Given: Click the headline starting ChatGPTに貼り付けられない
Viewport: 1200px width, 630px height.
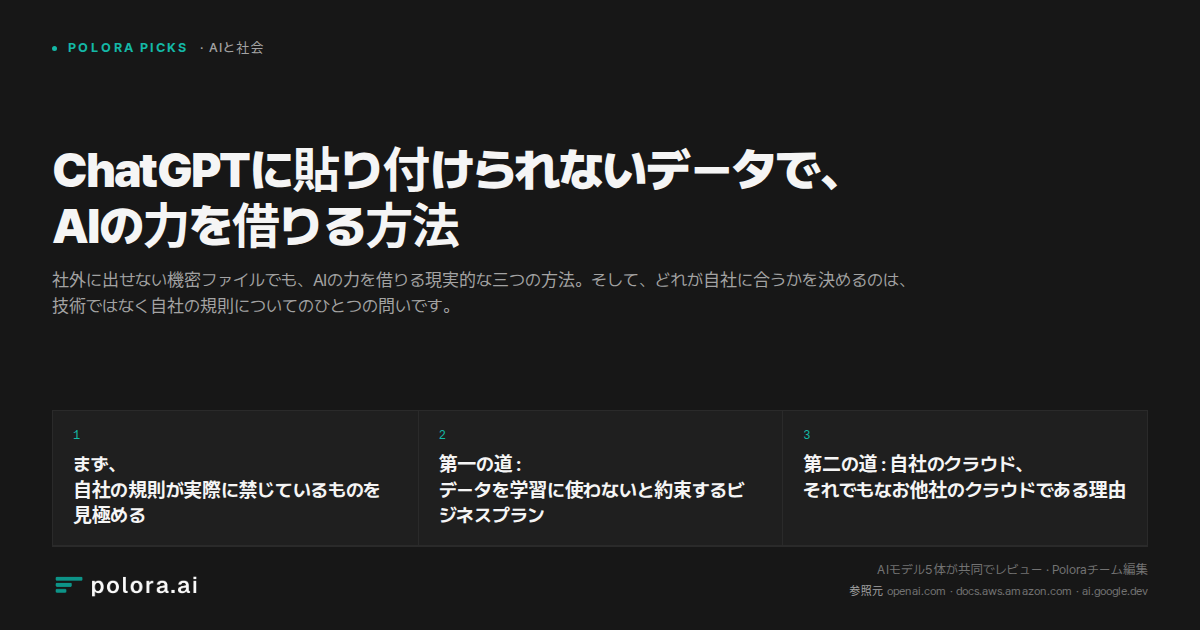Looking at the screenshot, I should [x=444, y=200].
